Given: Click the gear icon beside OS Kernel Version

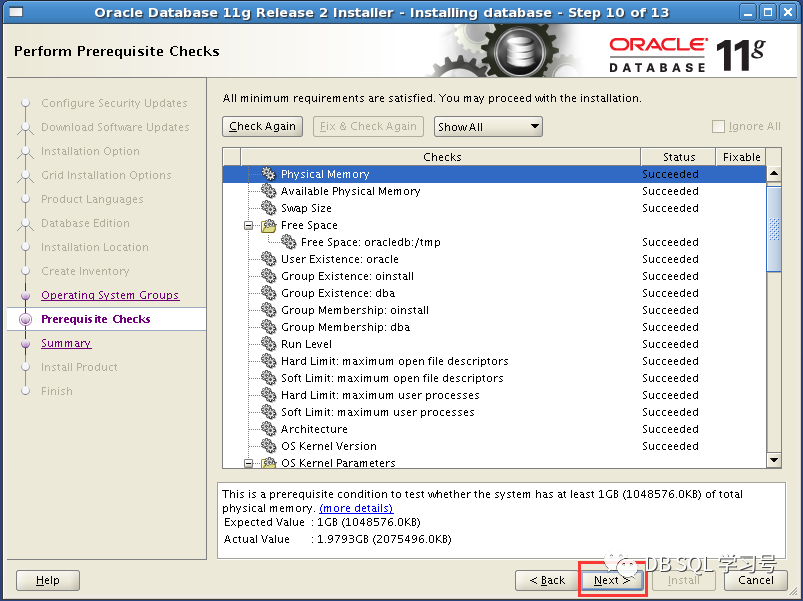Looking at the screenshot, I should [268, 445].
